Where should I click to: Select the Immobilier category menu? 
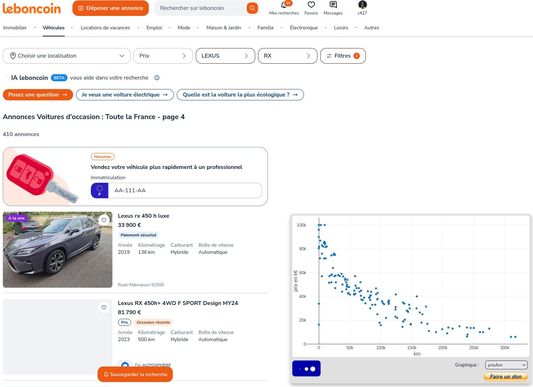coord(15,28)
